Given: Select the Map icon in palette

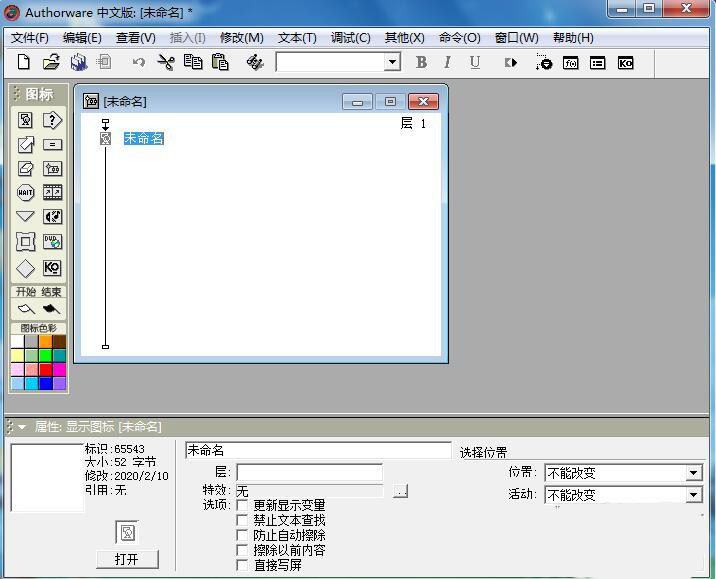Looking at the screenshot, I should tap(53, 168).
